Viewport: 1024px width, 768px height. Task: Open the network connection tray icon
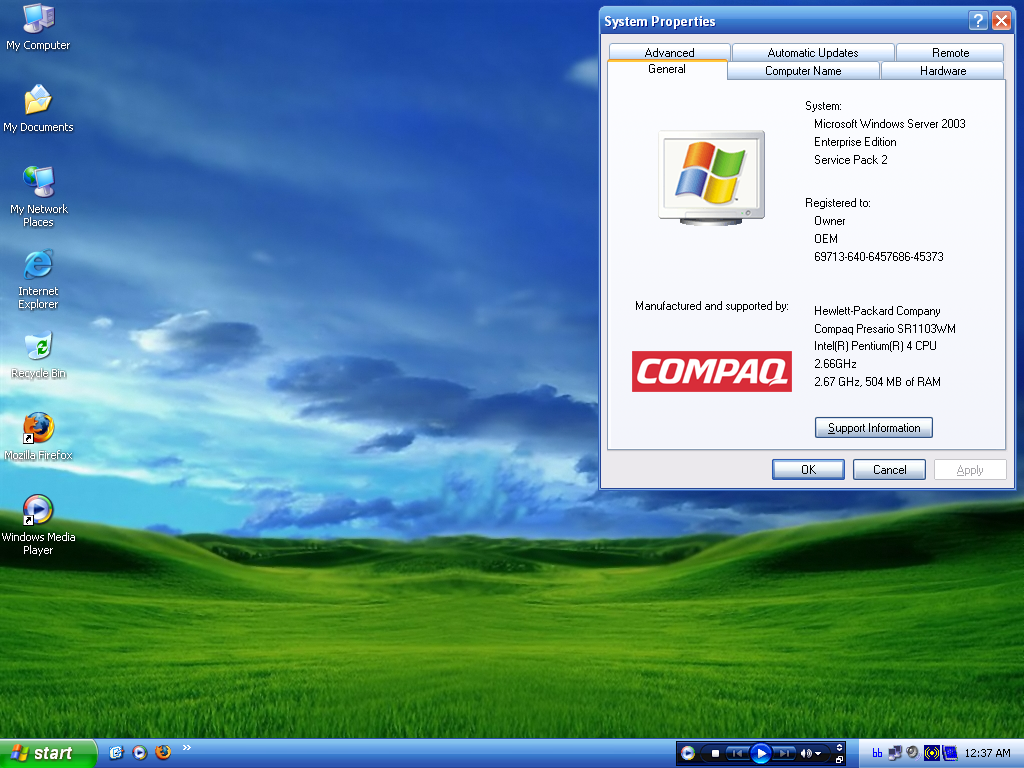tap(895, 754)
